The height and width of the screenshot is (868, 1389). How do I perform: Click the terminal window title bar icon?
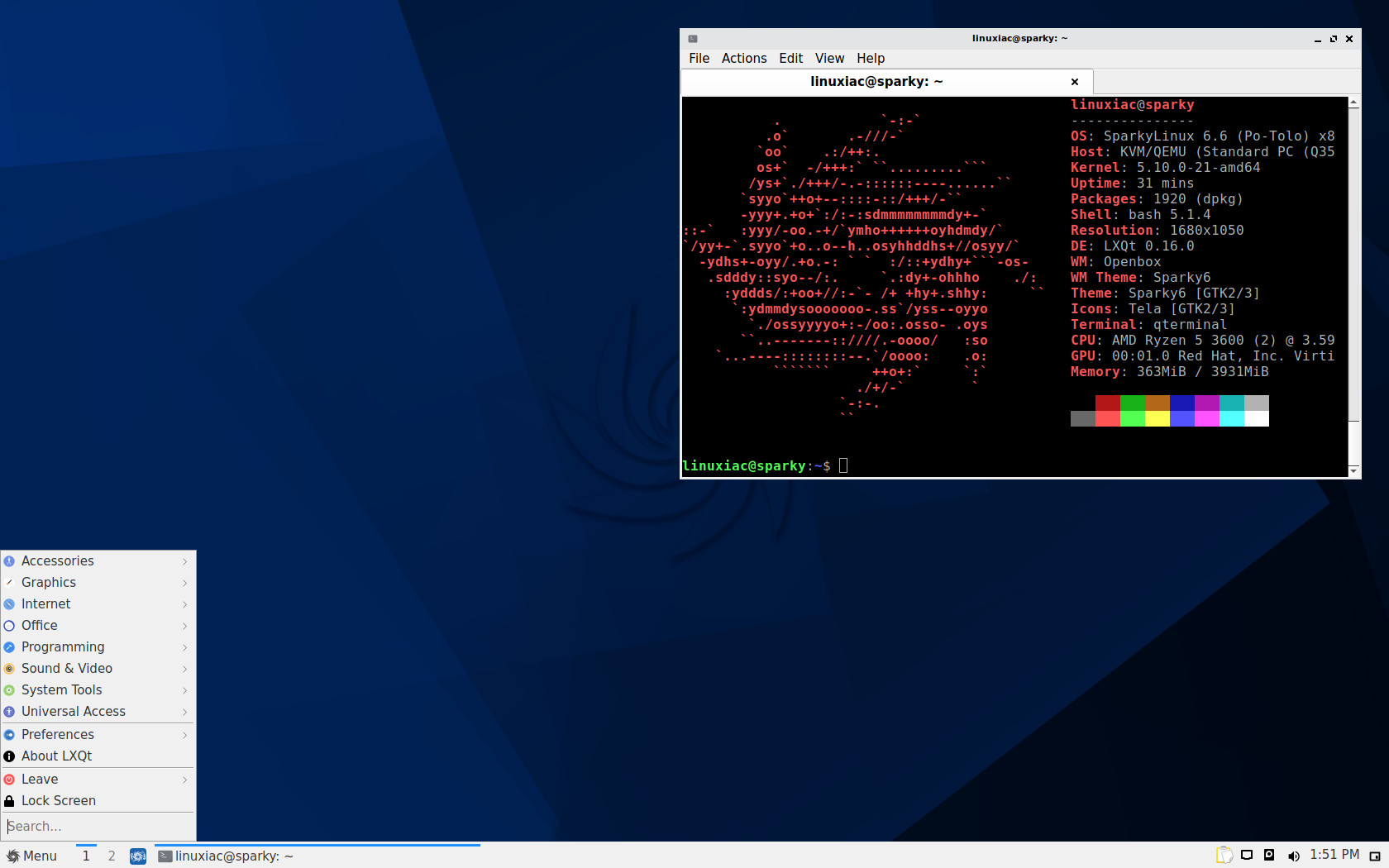[693, 39]
